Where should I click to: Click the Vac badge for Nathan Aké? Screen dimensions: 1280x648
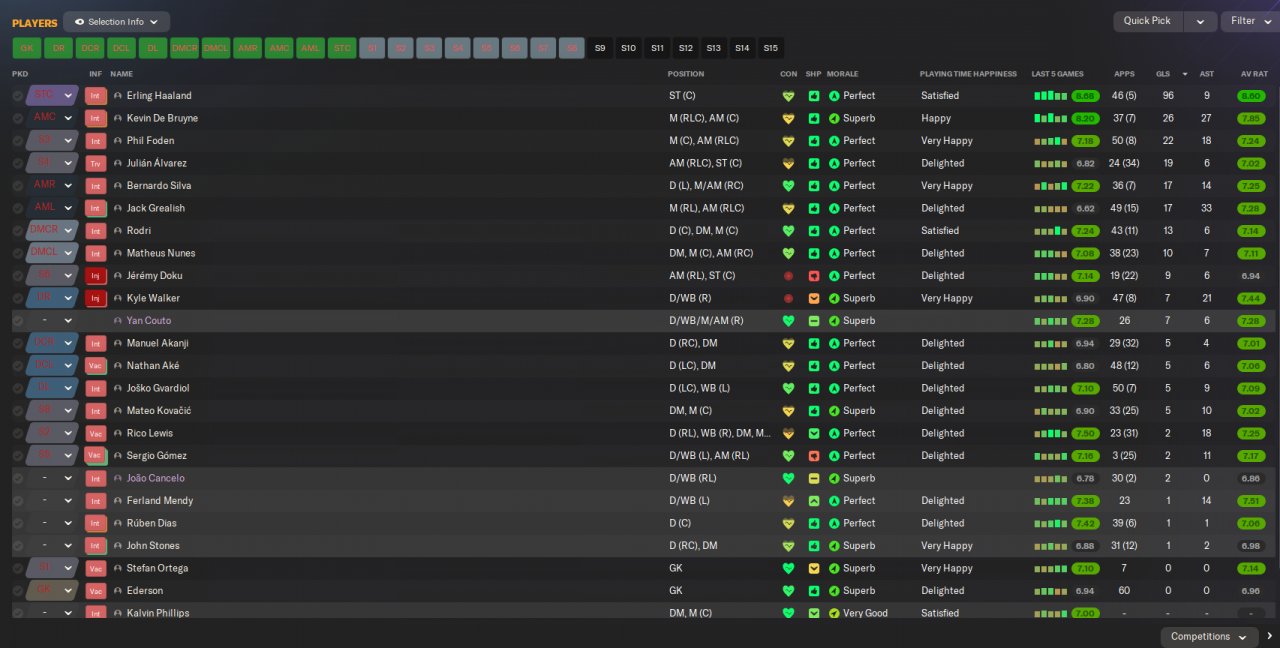tap(95, 366)
